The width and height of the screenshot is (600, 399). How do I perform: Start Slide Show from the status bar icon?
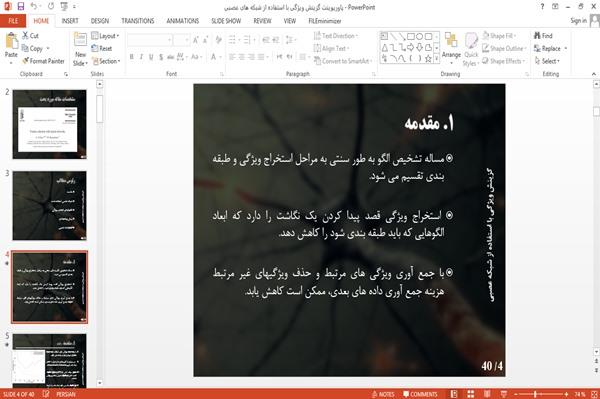tap(504, 394)
